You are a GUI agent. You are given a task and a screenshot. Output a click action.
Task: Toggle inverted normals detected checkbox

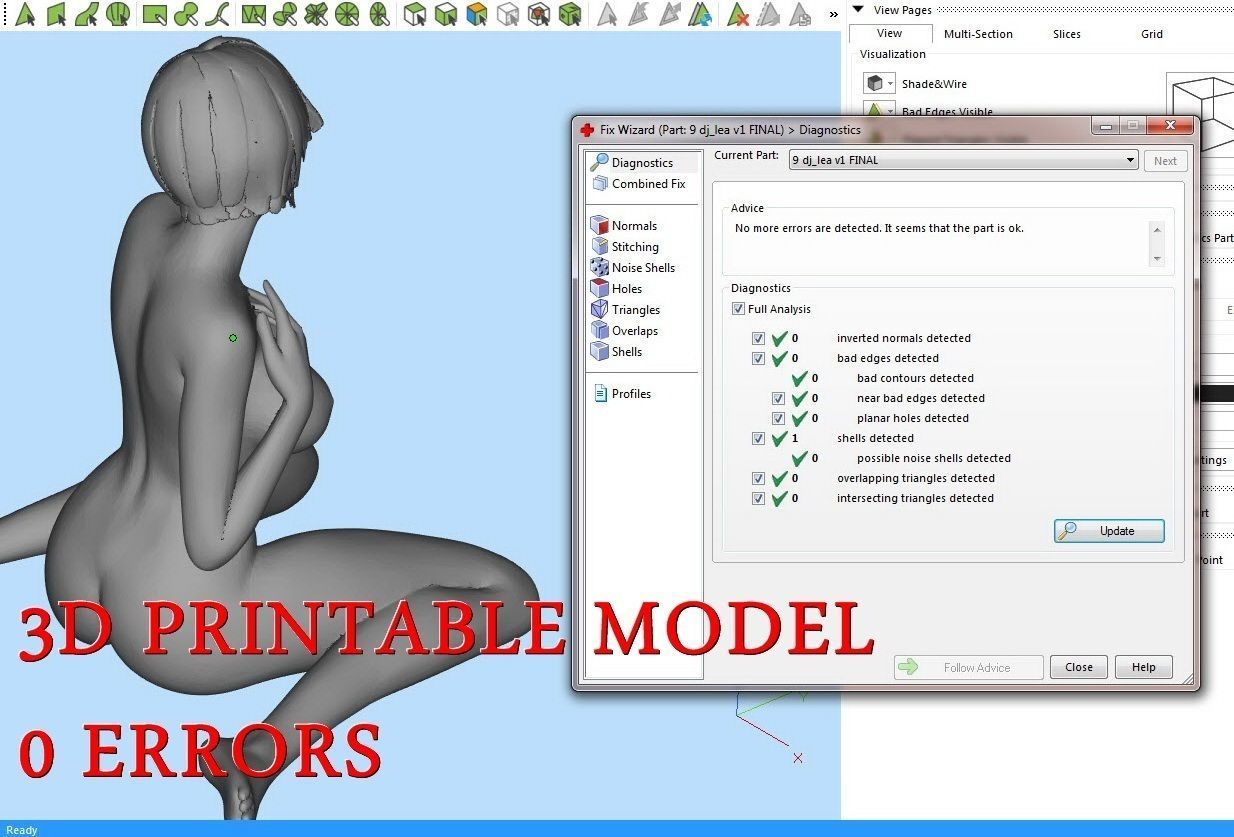[758, 338]
